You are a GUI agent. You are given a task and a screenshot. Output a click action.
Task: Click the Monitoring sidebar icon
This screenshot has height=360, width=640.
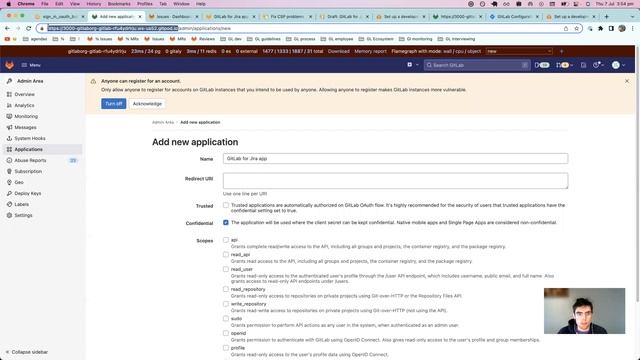point(9,116)
